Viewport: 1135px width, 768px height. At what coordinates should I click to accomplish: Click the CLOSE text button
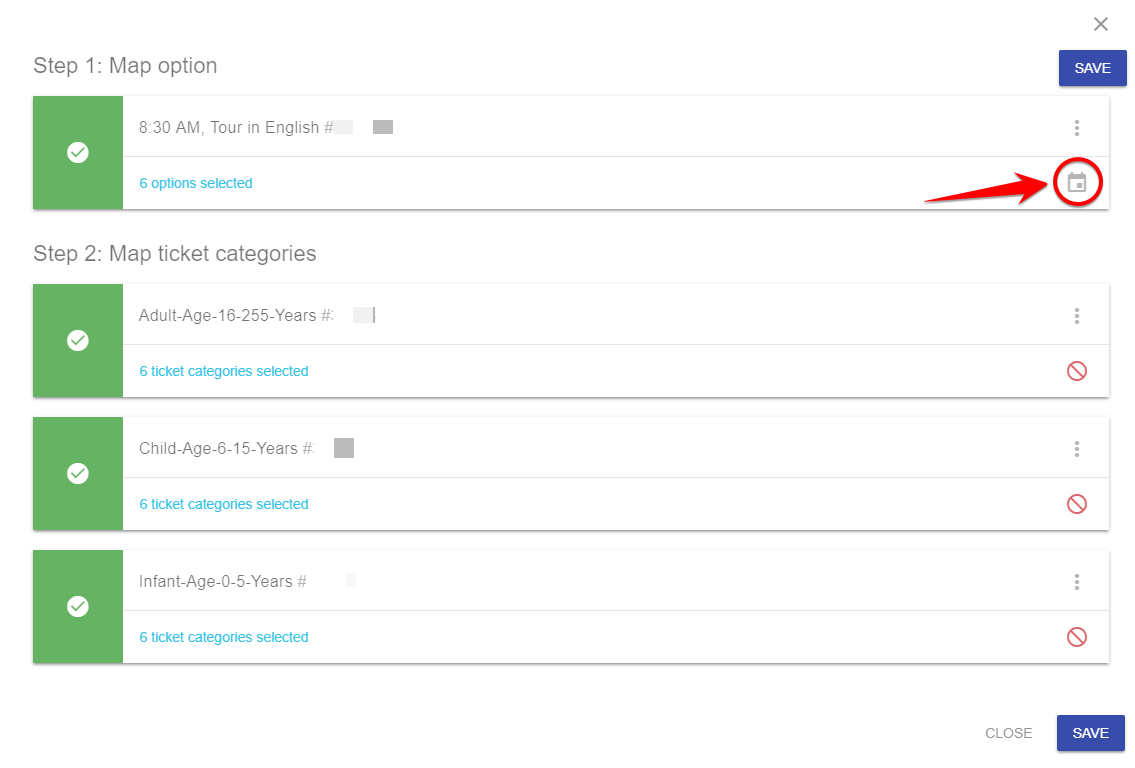click(1008, 733)
